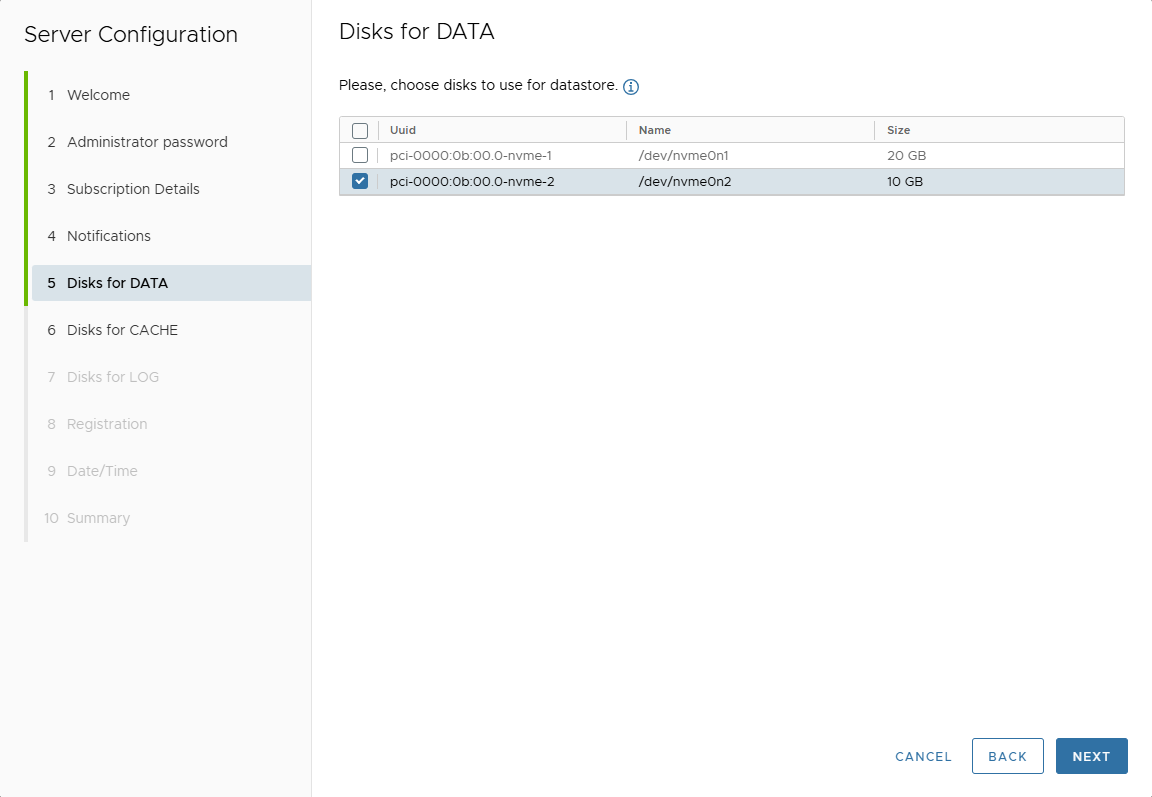Click the Size column header
The height and width of the screenshot is (797, 1152).
coord(901,130)
